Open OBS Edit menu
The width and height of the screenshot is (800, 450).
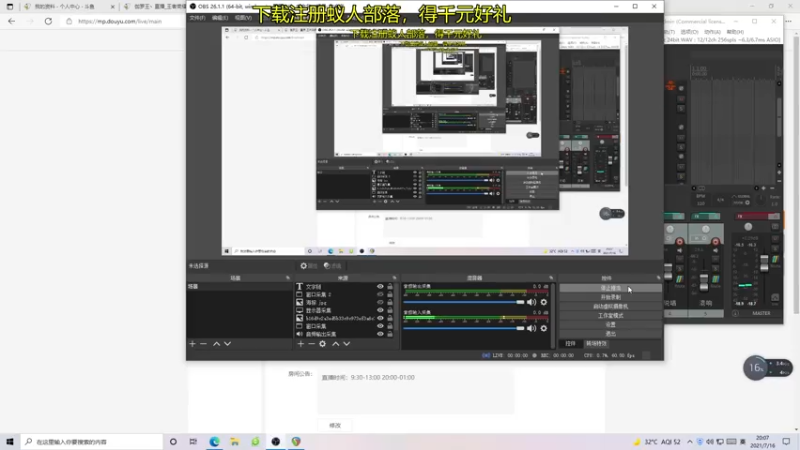click(x=220, y=18)
